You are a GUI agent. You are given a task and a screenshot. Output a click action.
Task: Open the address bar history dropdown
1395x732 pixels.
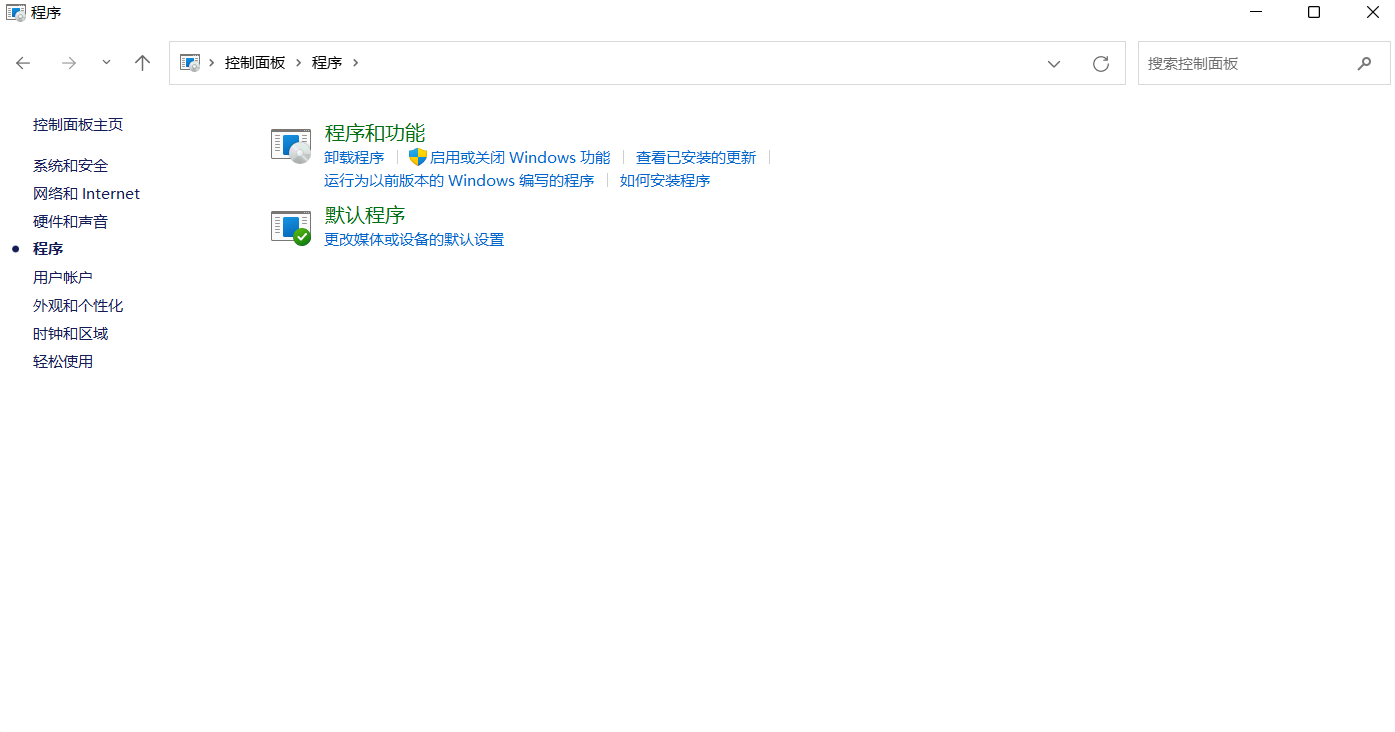[1054, 63]
